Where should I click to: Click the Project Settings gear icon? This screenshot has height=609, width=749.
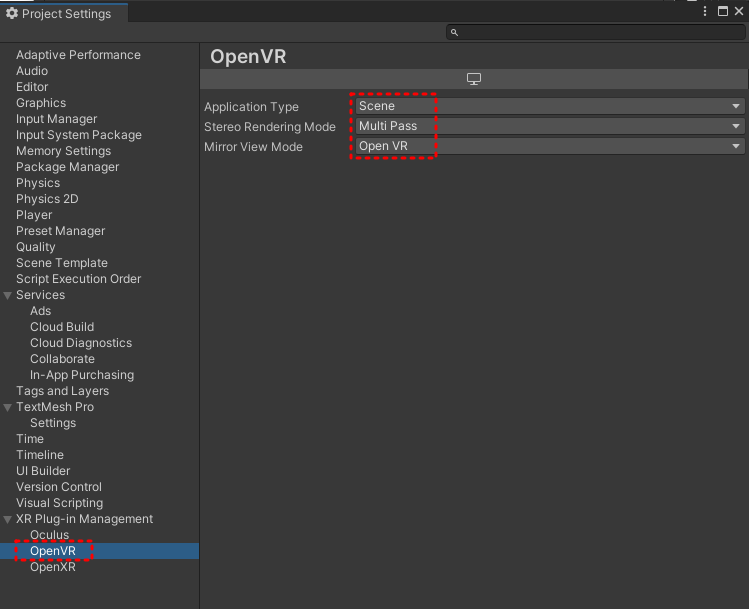point(11,13)
